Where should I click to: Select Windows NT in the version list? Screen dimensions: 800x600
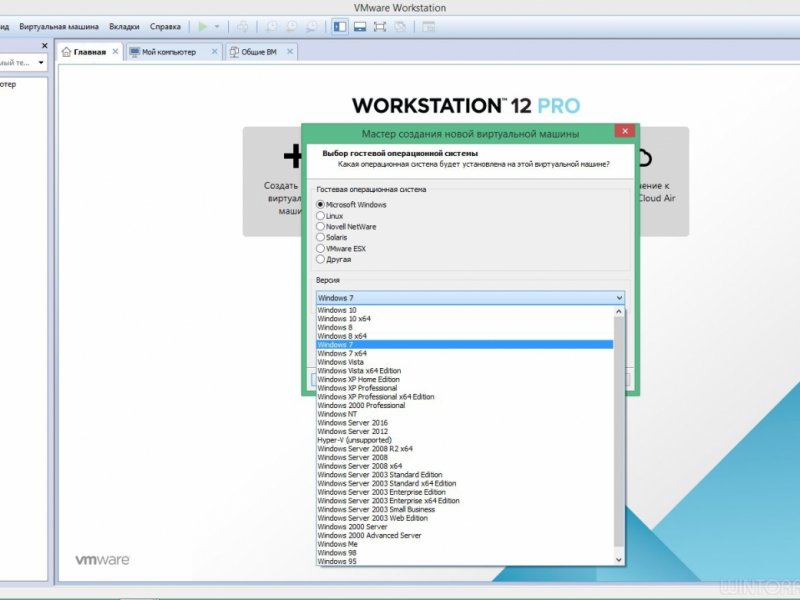(465, 414)
